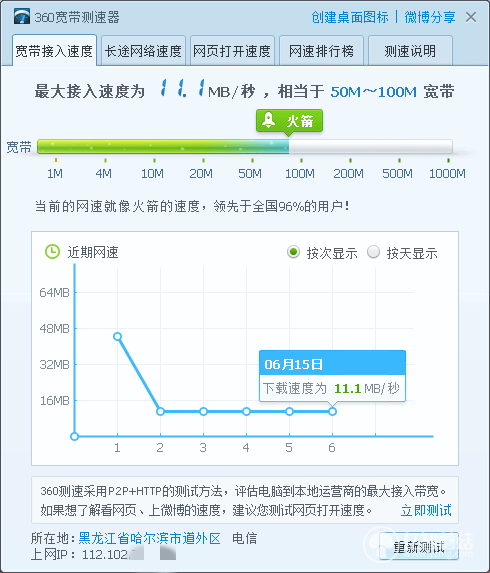Screen dimensions: 490x573
Task: Click chart data point number 3
Action: coord(204,411)
